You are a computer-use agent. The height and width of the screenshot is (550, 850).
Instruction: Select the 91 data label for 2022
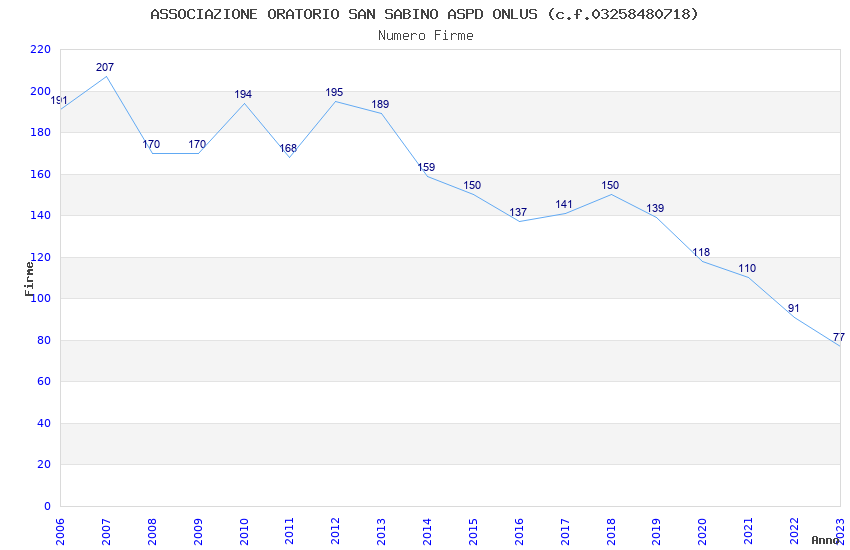click(x=794, y=308)
